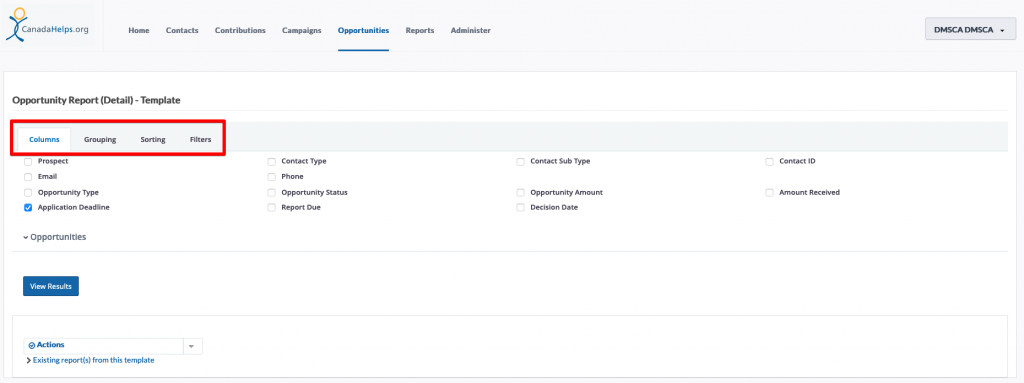Image resolution: width=1024 pixels, height=383 pixels.
Task: Check the Prospect column checkbox
Action: [28, 161]
